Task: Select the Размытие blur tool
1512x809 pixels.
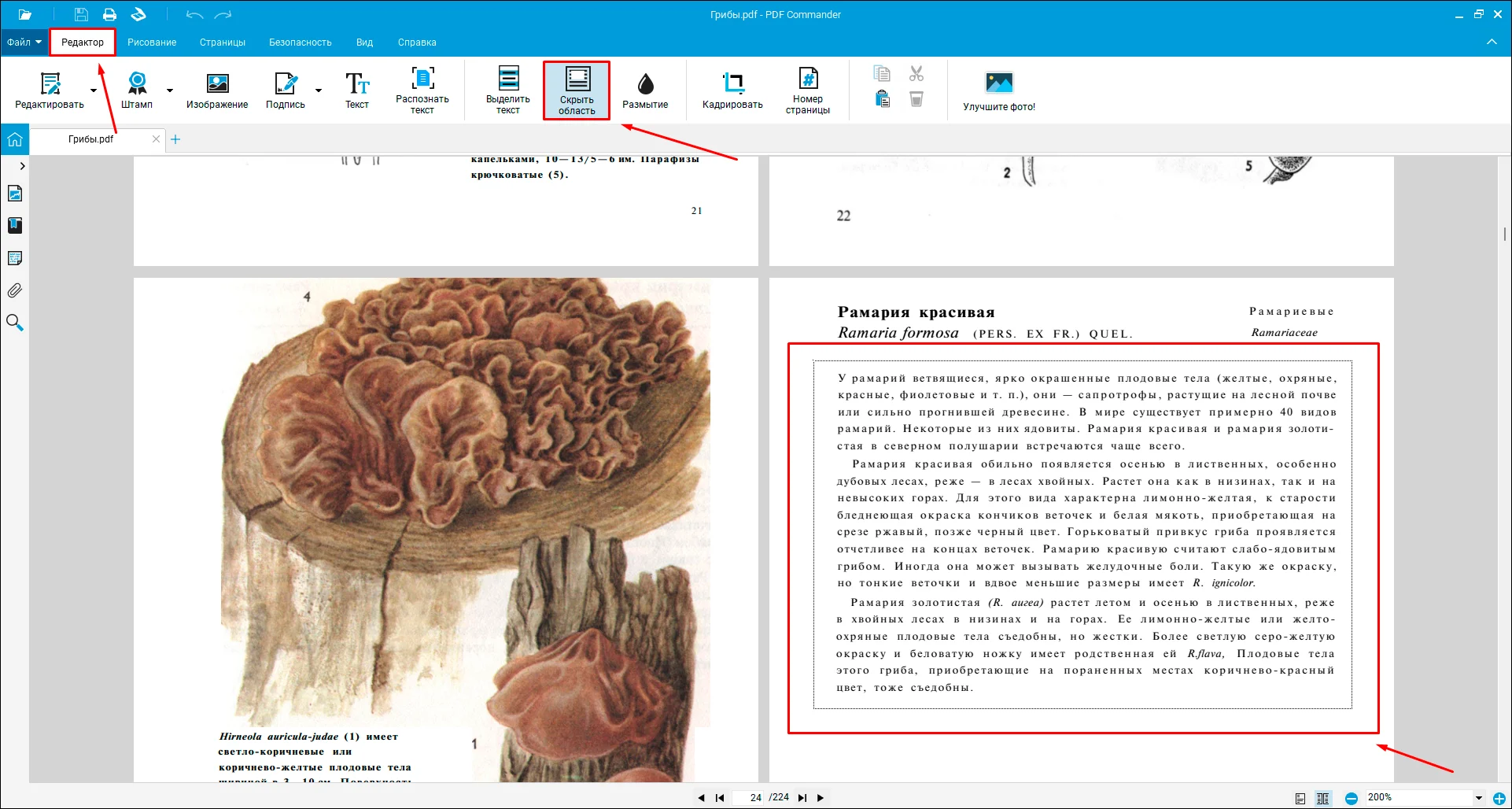Action: (x=645, y=91)
